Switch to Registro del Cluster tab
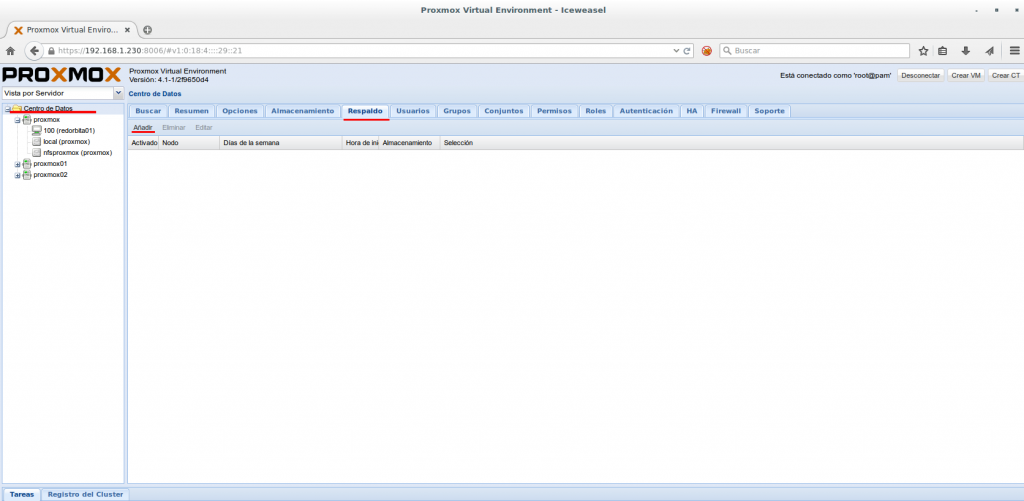Image resolution: width=1024 pixels, height=501 pixels. 84,494
